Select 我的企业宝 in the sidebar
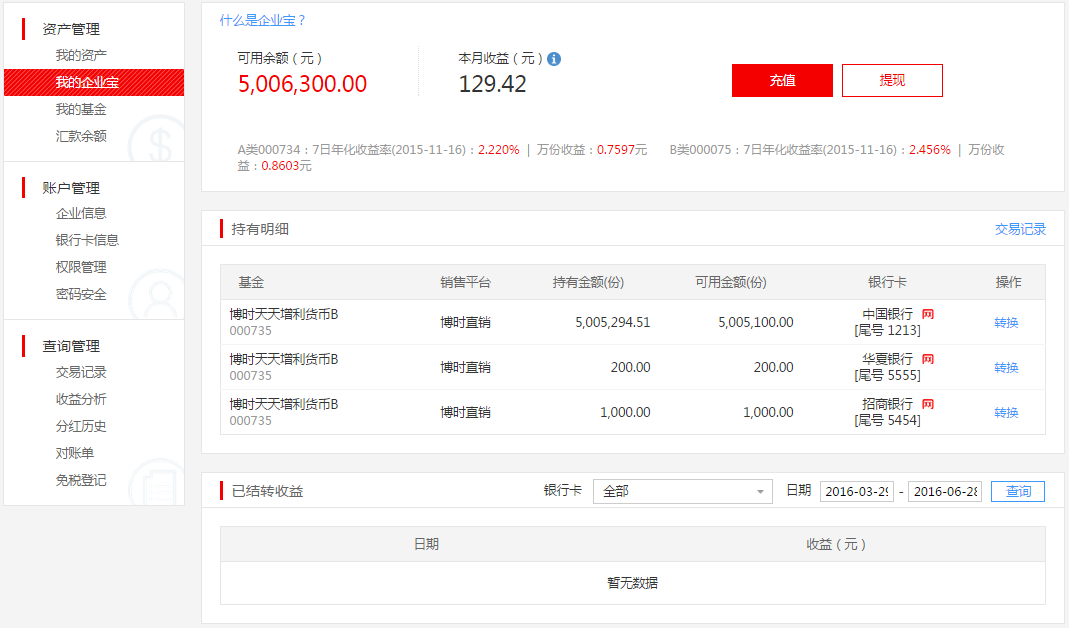 pos(94,83)
